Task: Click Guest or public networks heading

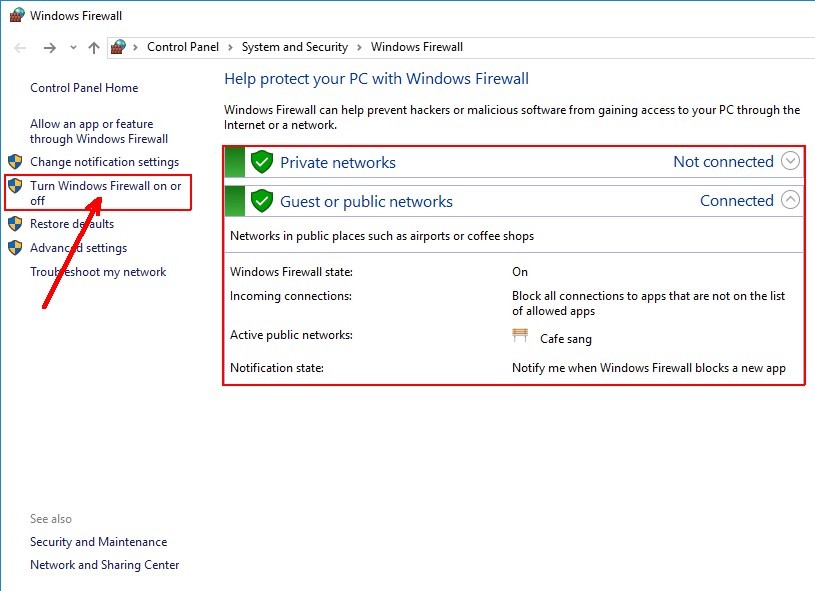Action: 366,202
